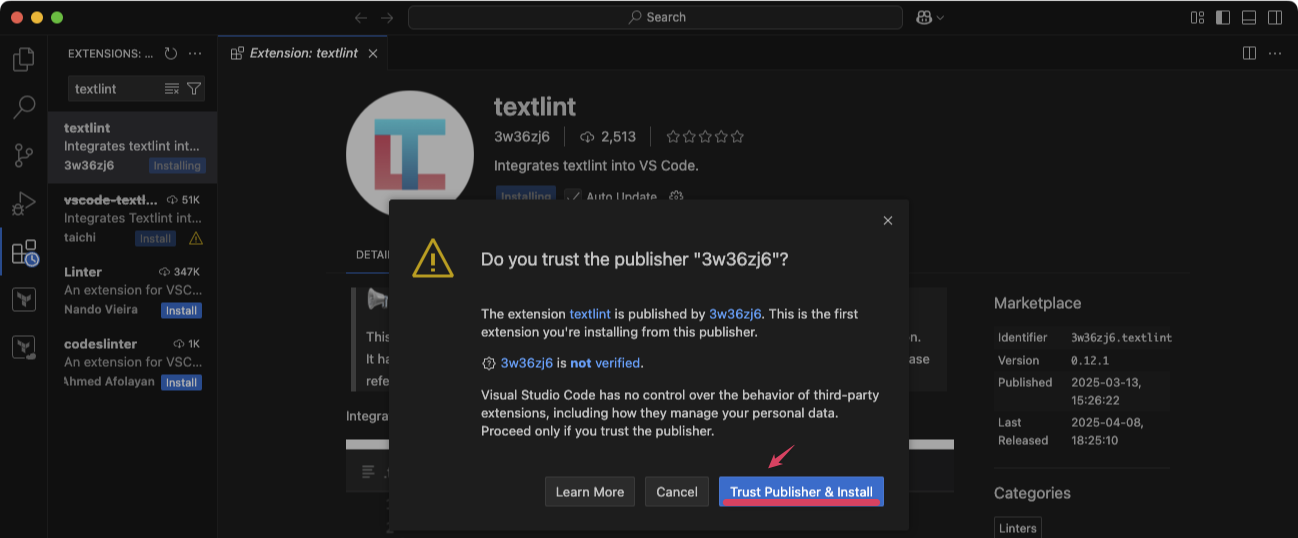Split the editor to the right
Image resolution: width=1298 pixels, height=538 pixels.
point(1249,53)
